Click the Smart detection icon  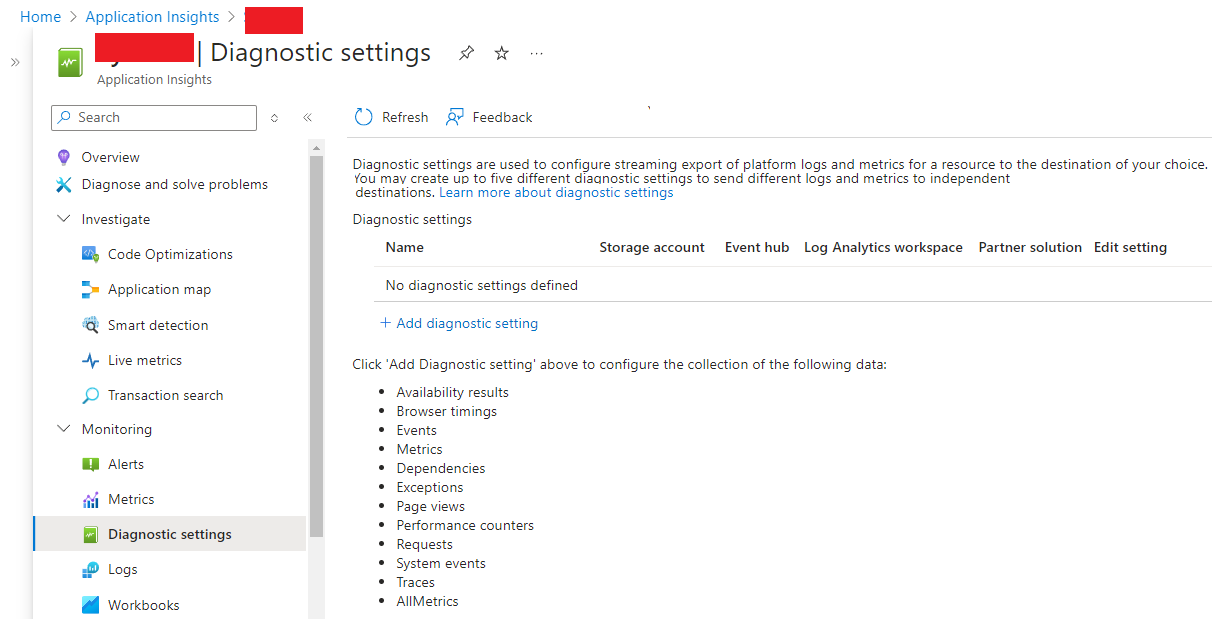tap(90, 325)
